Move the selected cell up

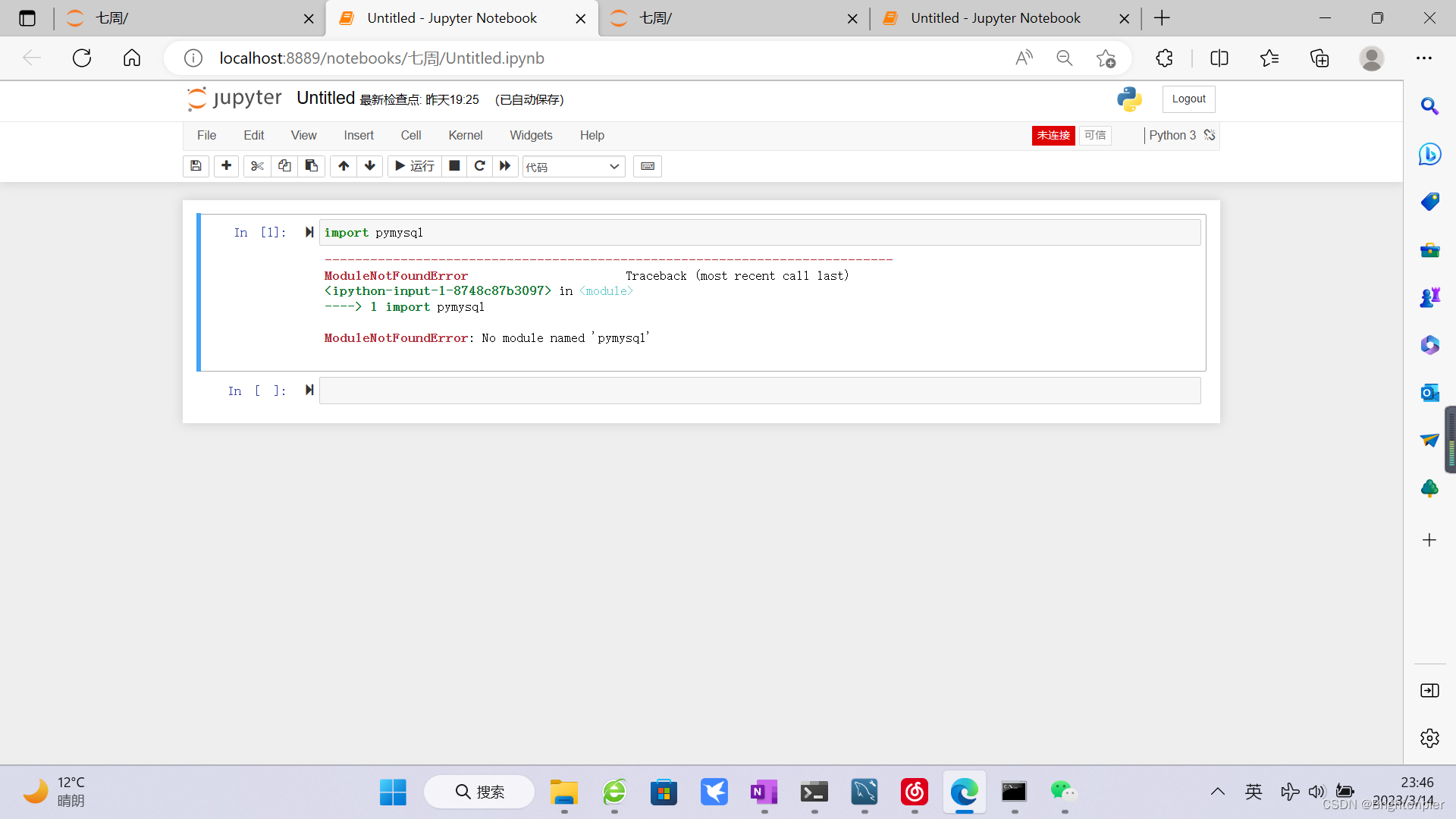344,166
